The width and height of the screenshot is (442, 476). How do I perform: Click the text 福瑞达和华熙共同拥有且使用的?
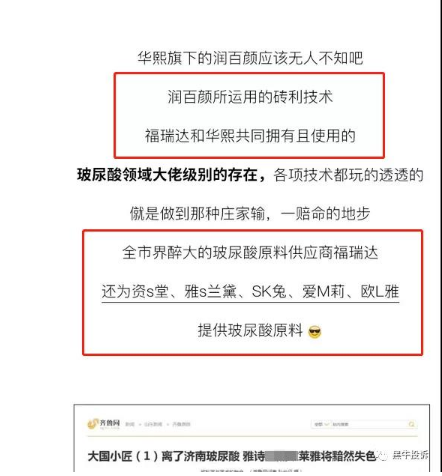[x=250, y=136]
